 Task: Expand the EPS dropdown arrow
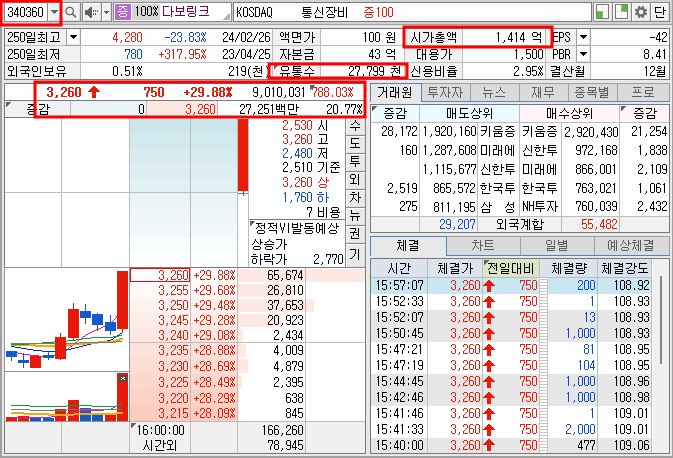pyautogui.click(x=583, y=37)
